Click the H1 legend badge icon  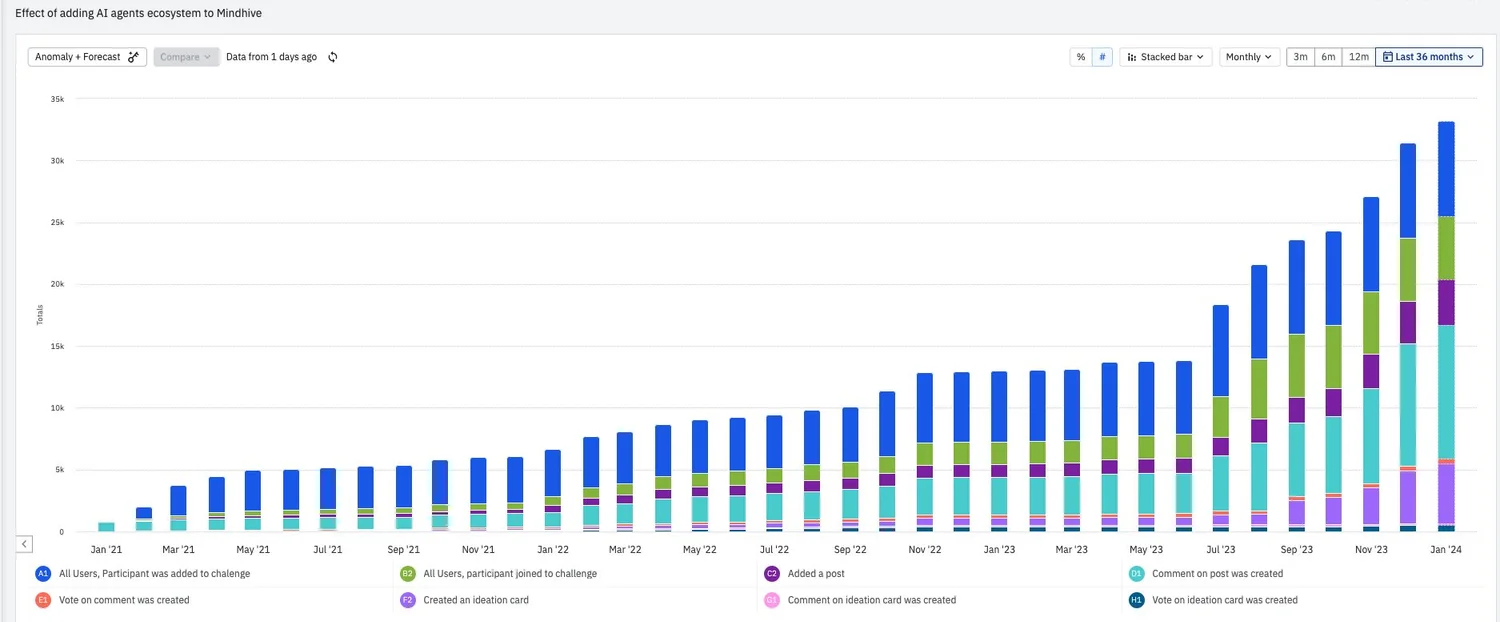click(1136, 600)
